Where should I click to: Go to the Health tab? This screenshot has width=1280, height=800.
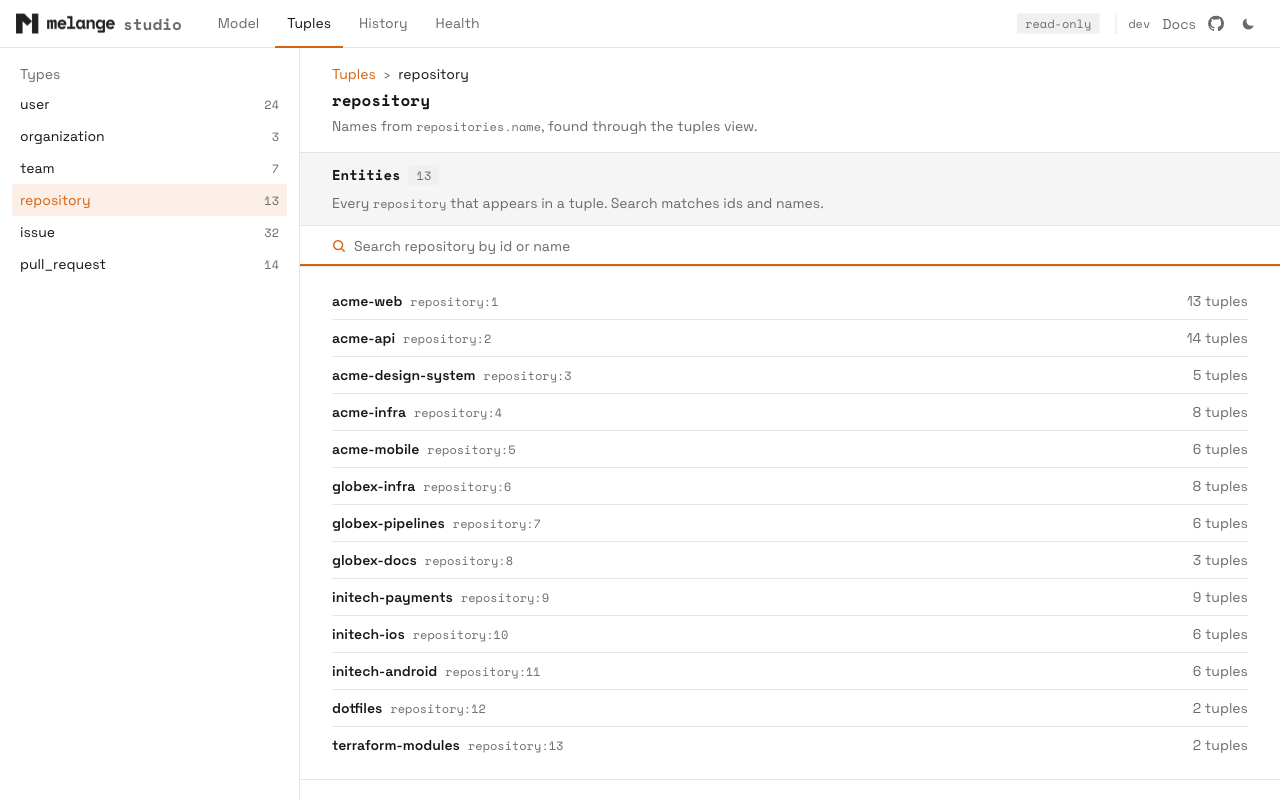(x=457, y=24)
